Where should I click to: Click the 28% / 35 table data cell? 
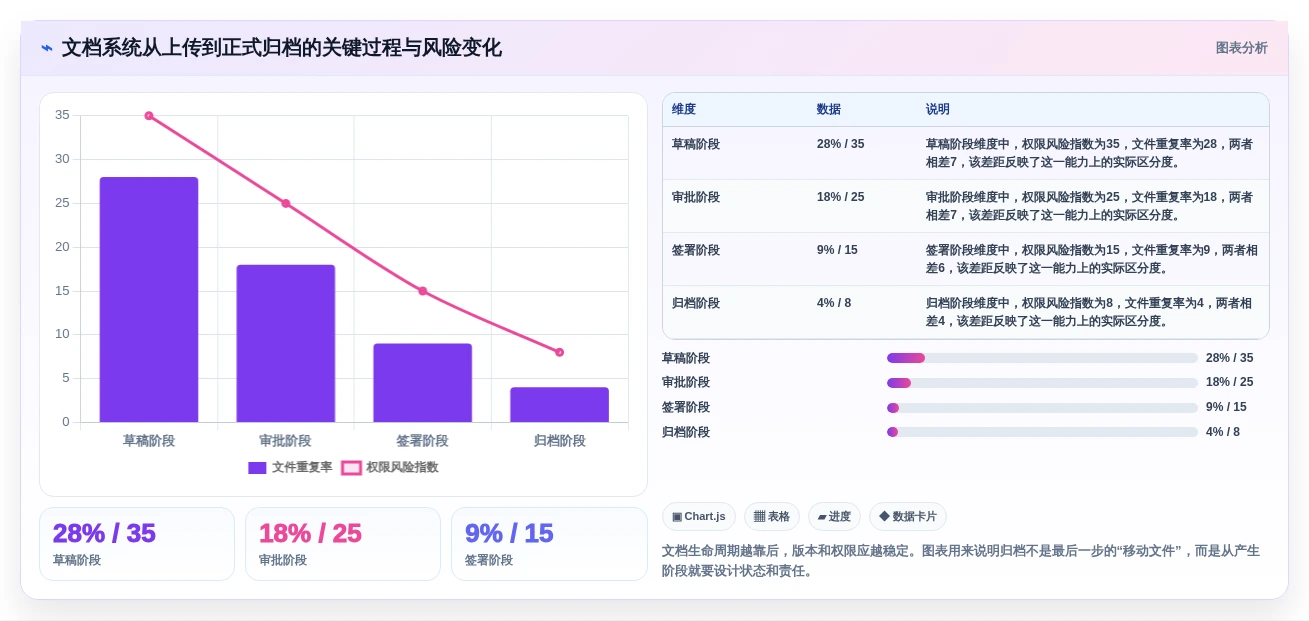click(x=841, y=144)
